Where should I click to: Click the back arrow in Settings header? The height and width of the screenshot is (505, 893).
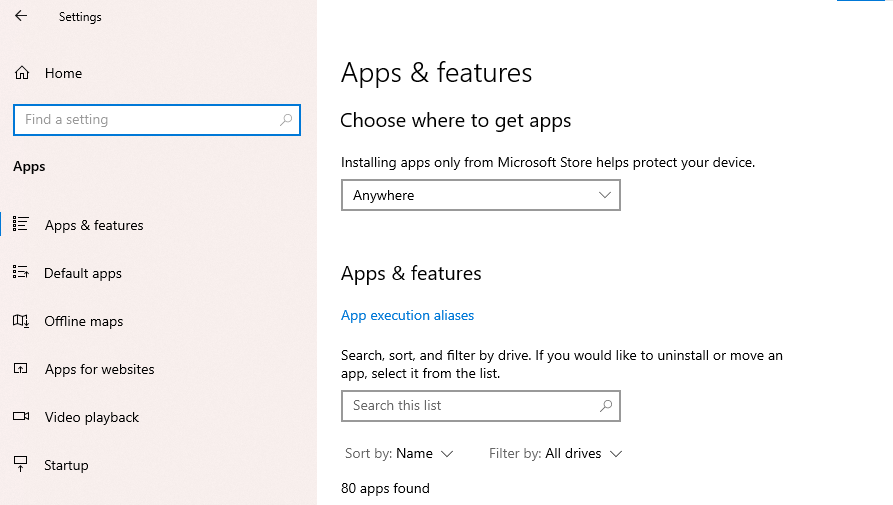(x=21, y=16)
